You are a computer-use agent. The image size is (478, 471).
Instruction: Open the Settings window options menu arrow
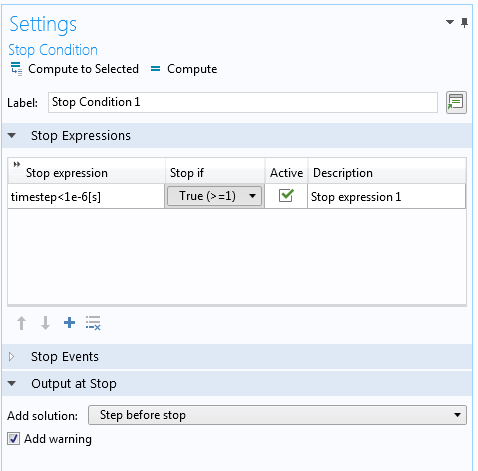450,22
